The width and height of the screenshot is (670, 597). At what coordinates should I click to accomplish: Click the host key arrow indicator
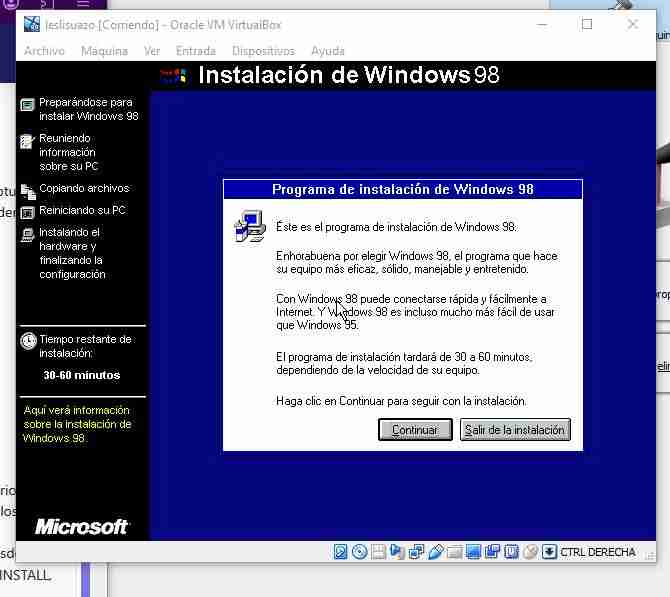pos(549,552)
